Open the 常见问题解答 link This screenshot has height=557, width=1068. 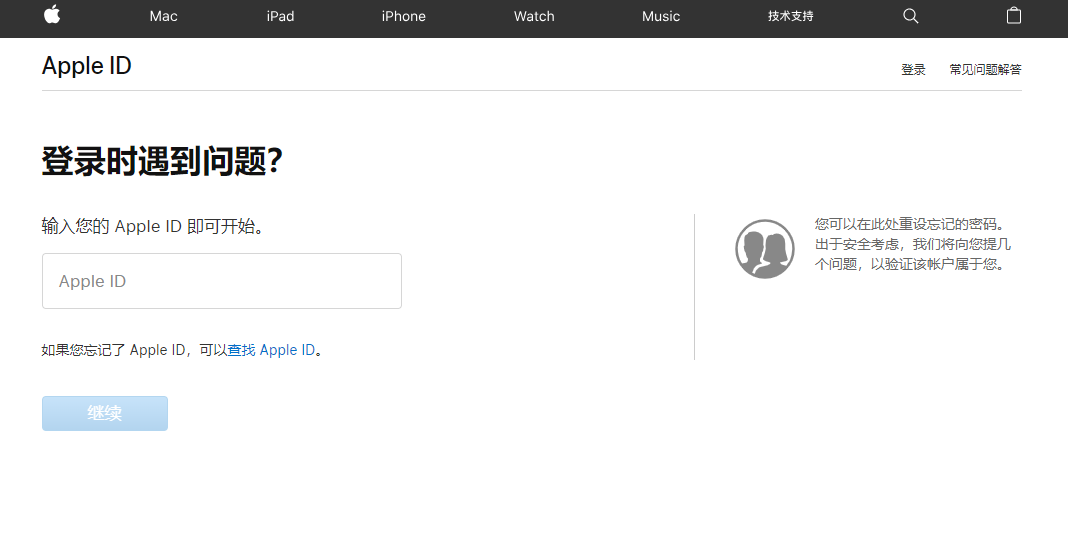pos(986,69)
